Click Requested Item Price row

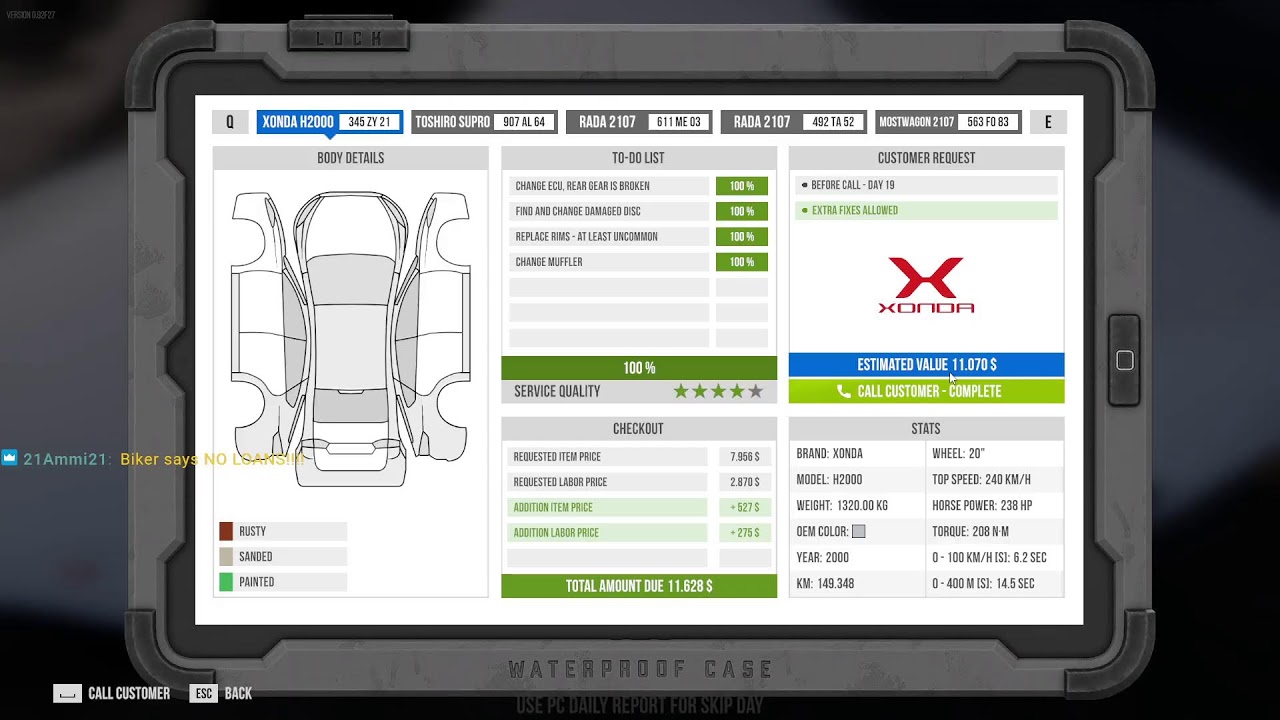coord(639,456)
